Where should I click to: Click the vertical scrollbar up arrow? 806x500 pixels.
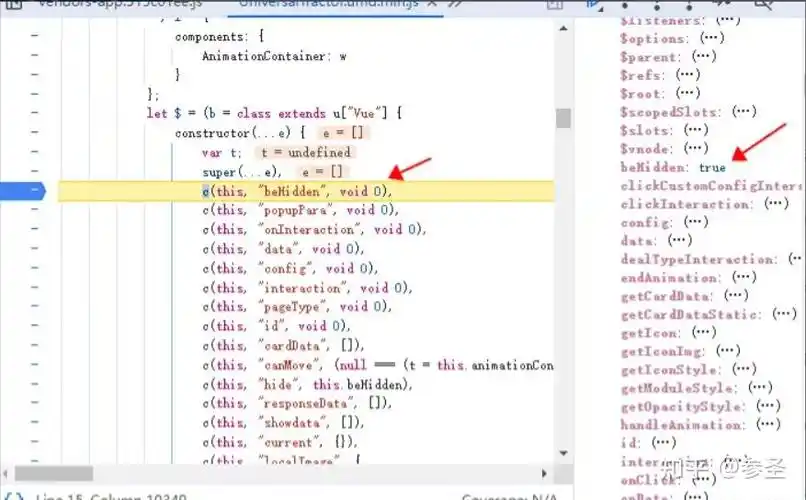[x=563, y=30]
